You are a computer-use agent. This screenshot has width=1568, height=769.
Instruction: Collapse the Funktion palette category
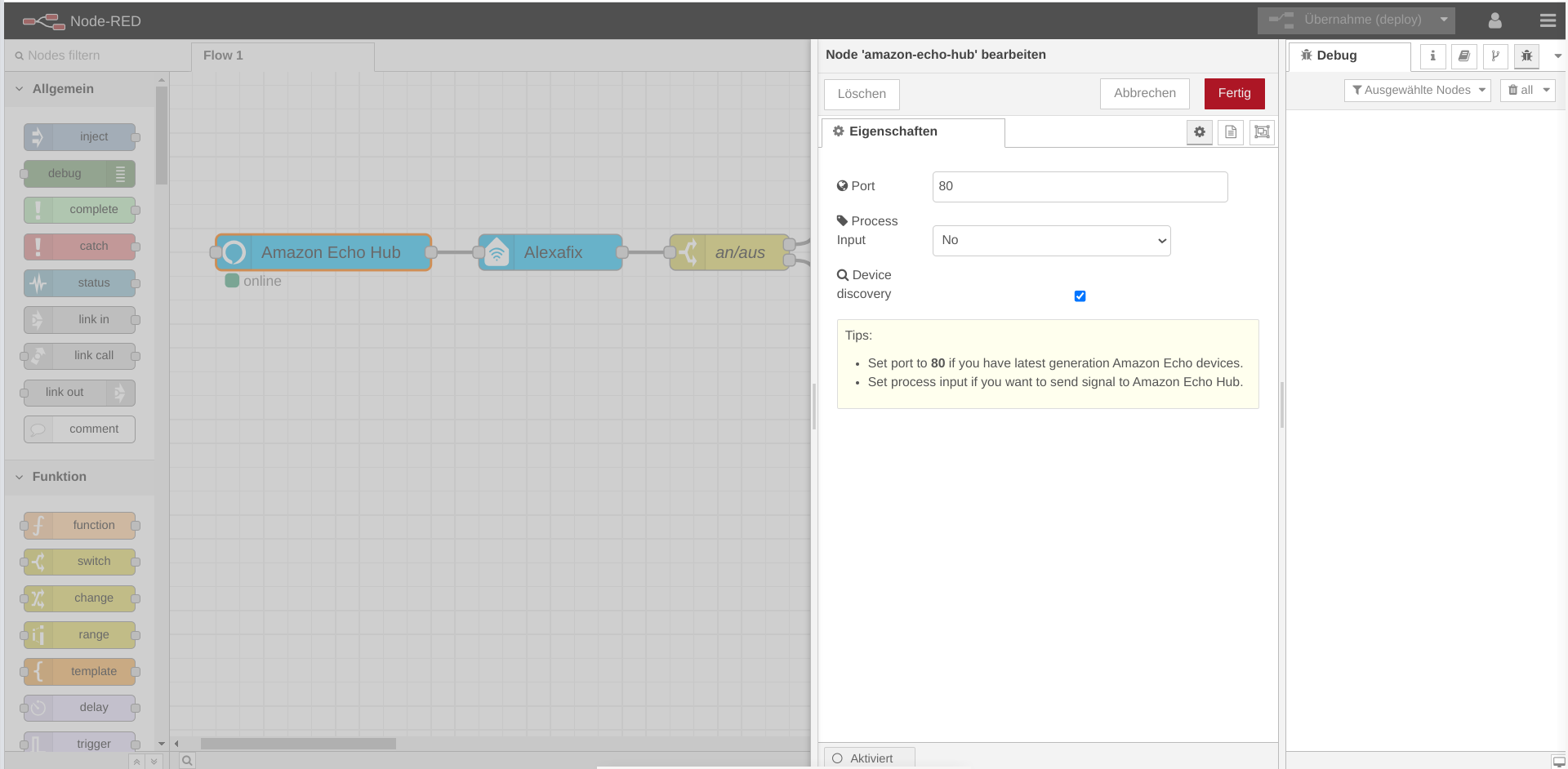tap(79, 477)
